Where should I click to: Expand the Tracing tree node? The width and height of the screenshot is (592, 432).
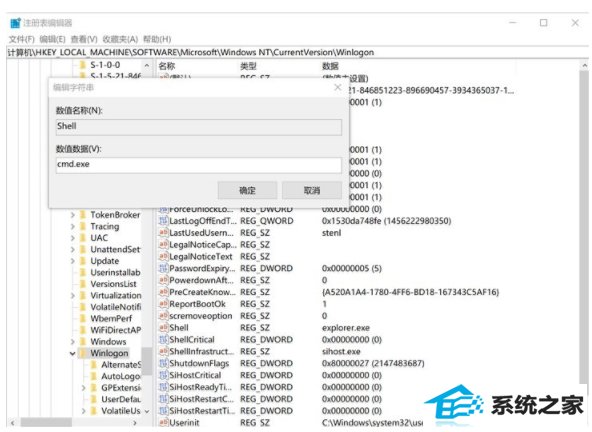point(72,227)
